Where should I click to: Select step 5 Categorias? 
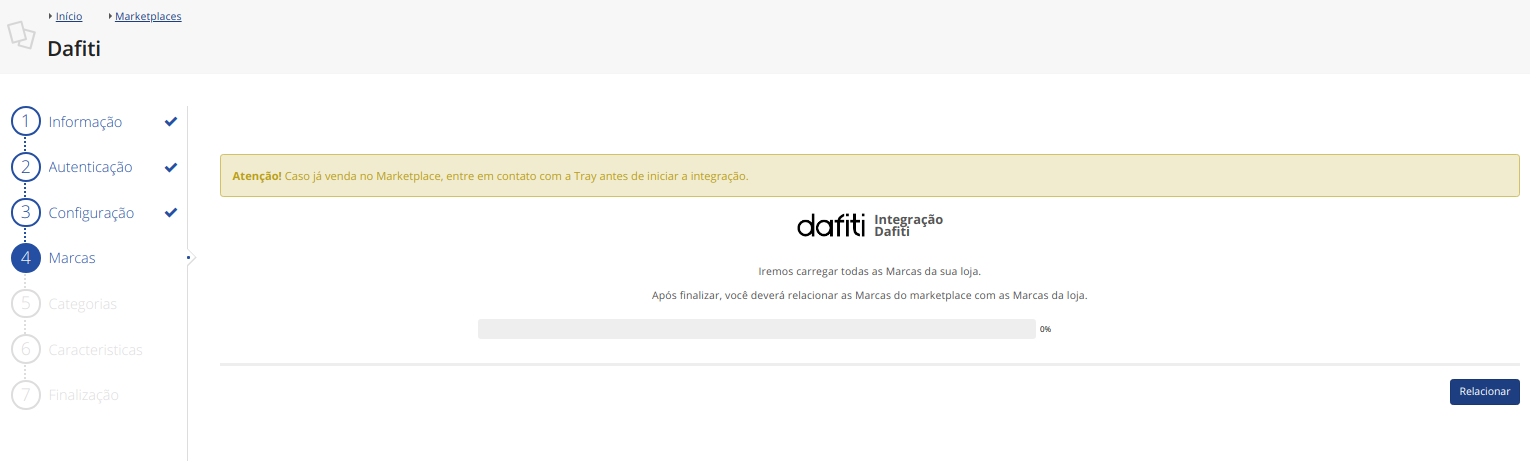pyautogui.click(x=83, y=304)
